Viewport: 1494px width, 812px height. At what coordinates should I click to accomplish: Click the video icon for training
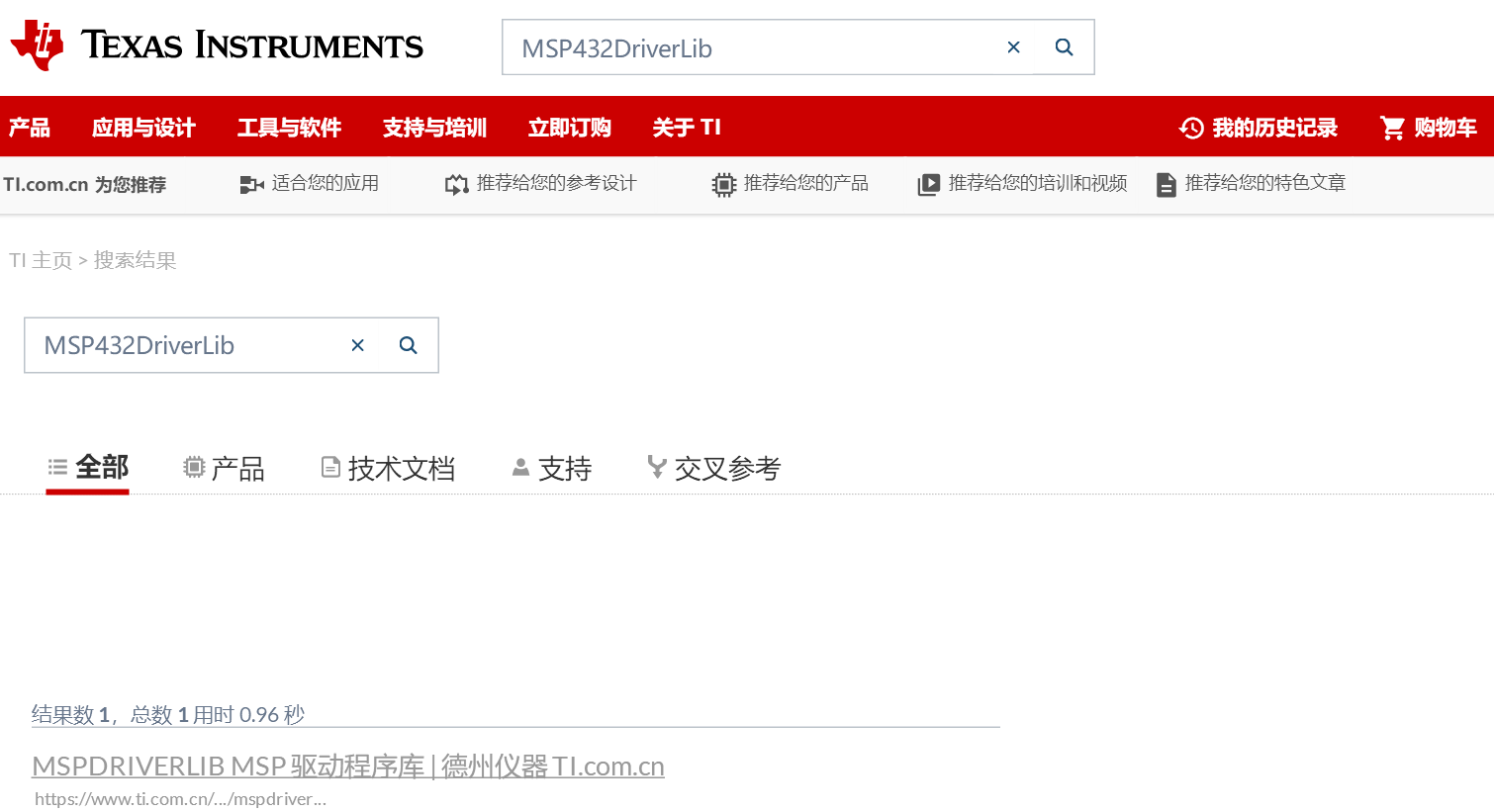[928, 184]
